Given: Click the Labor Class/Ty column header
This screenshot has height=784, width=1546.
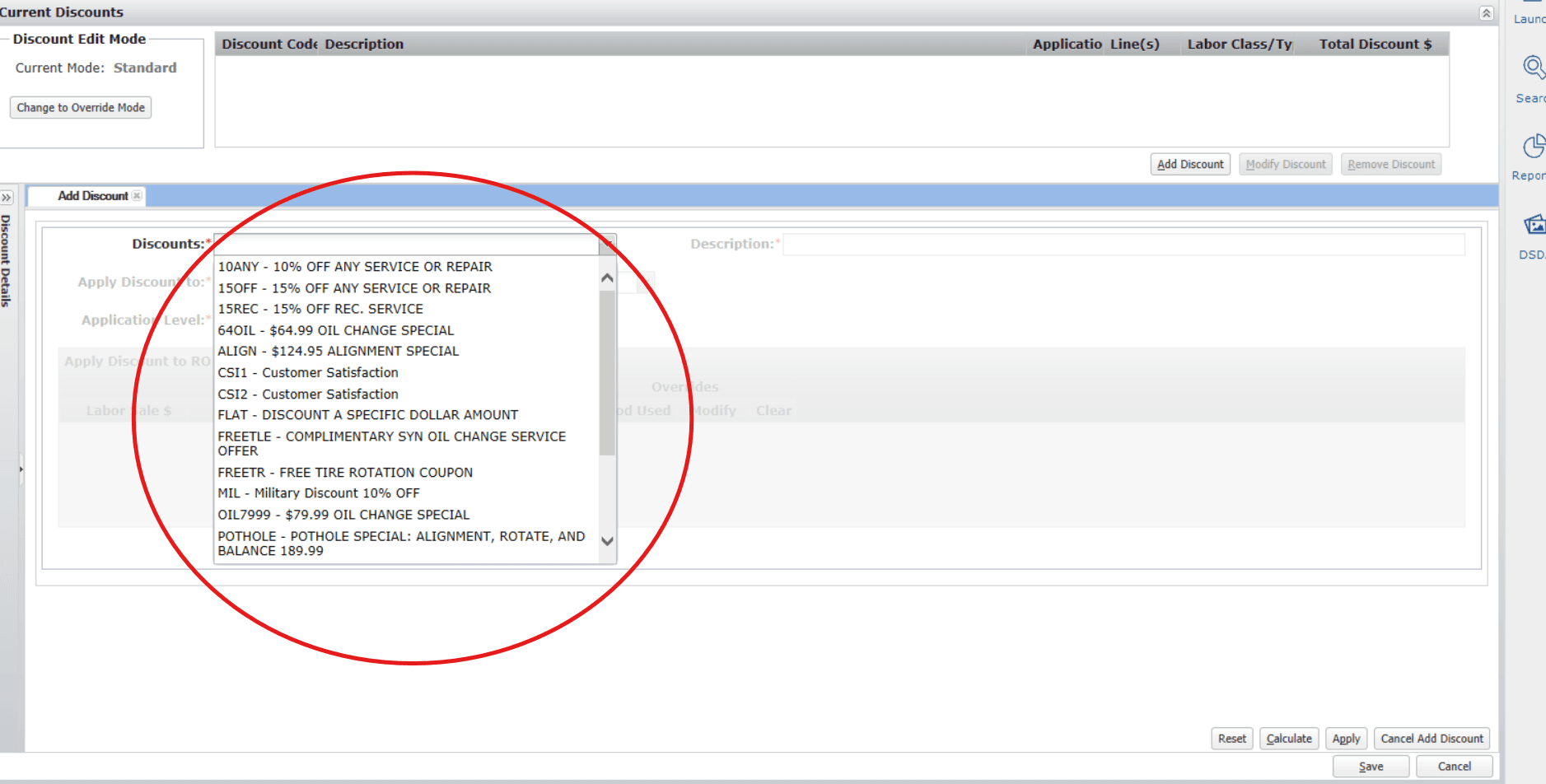Looking at the screenshot, I should [1239, 44].
